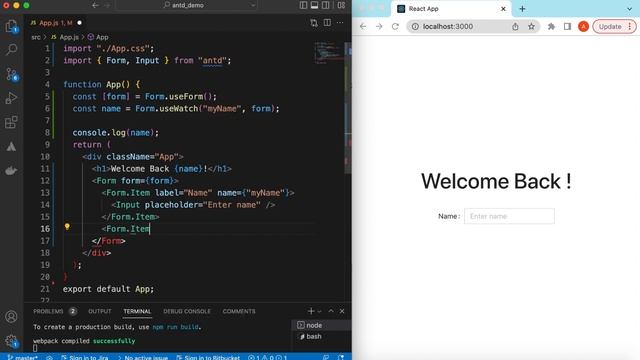Select the node terminal instance

tap(322, 325)
